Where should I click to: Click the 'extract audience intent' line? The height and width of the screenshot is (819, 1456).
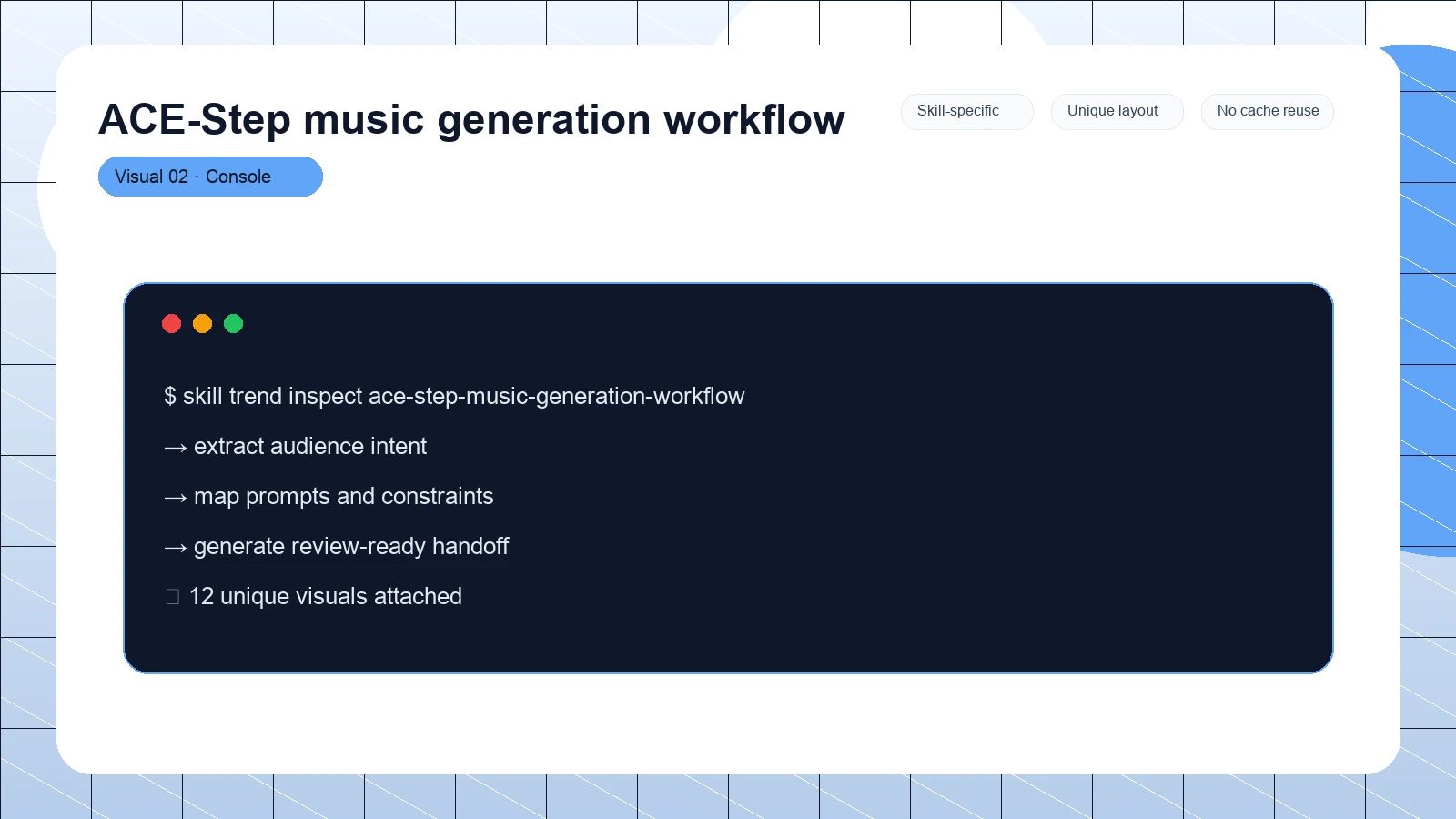click(295, 446)
